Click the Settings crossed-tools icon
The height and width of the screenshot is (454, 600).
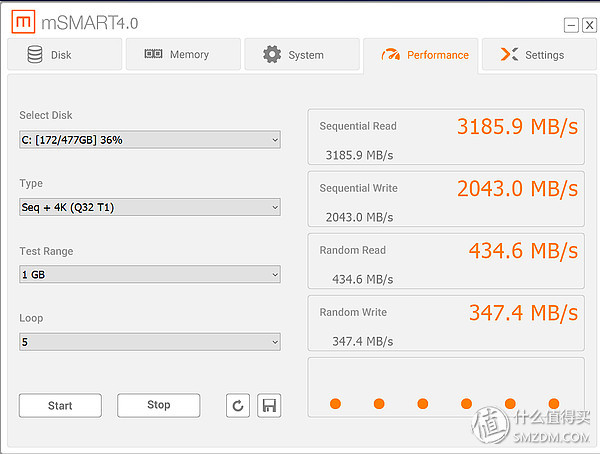[x=509, y=54]
